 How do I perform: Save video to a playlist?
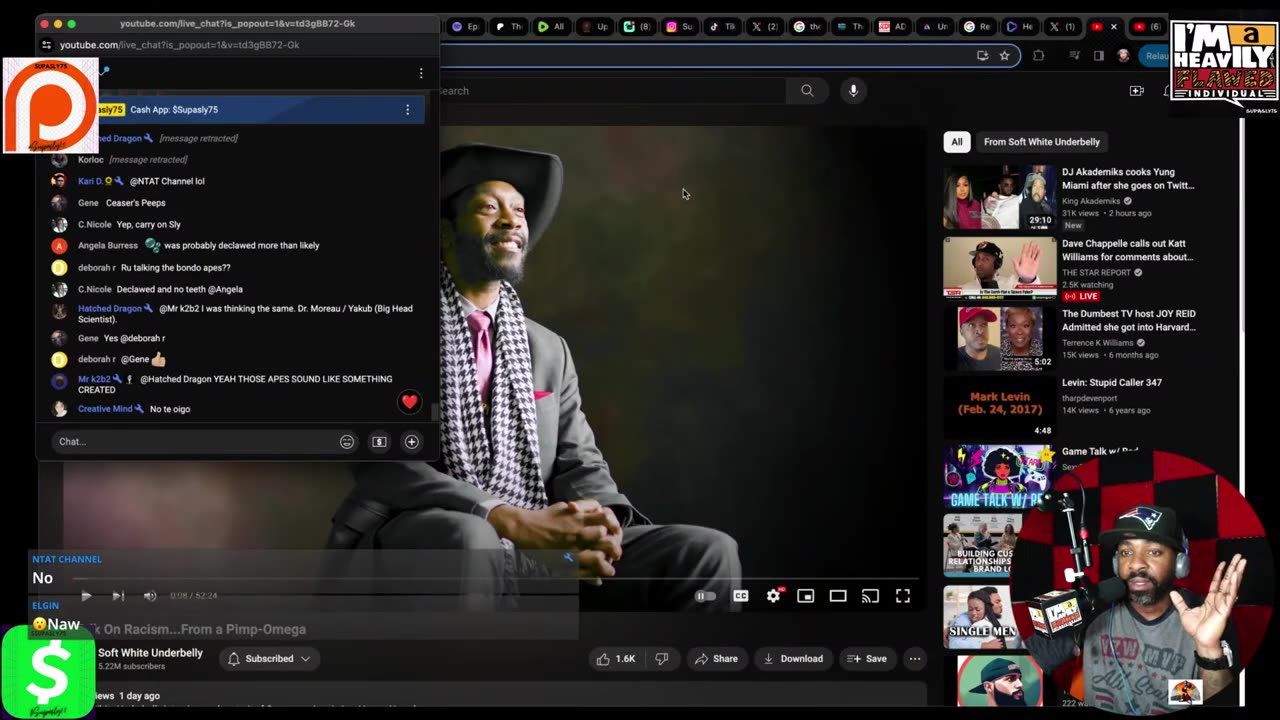(x=867, y=659)
